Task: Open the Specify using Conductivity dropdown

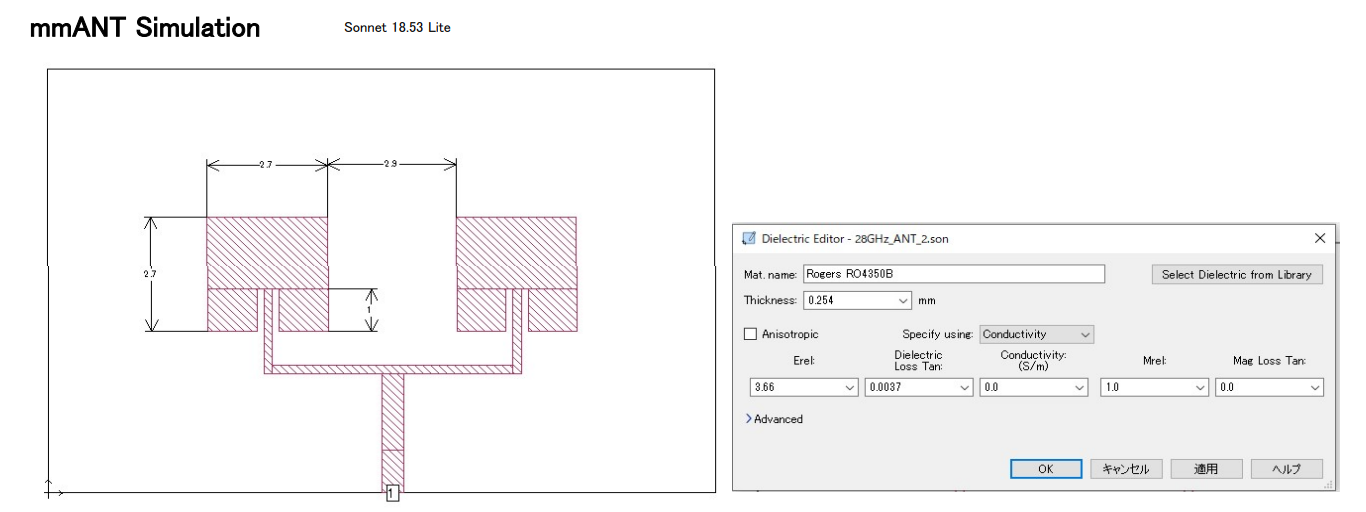Action: (x=1086, y=334)
